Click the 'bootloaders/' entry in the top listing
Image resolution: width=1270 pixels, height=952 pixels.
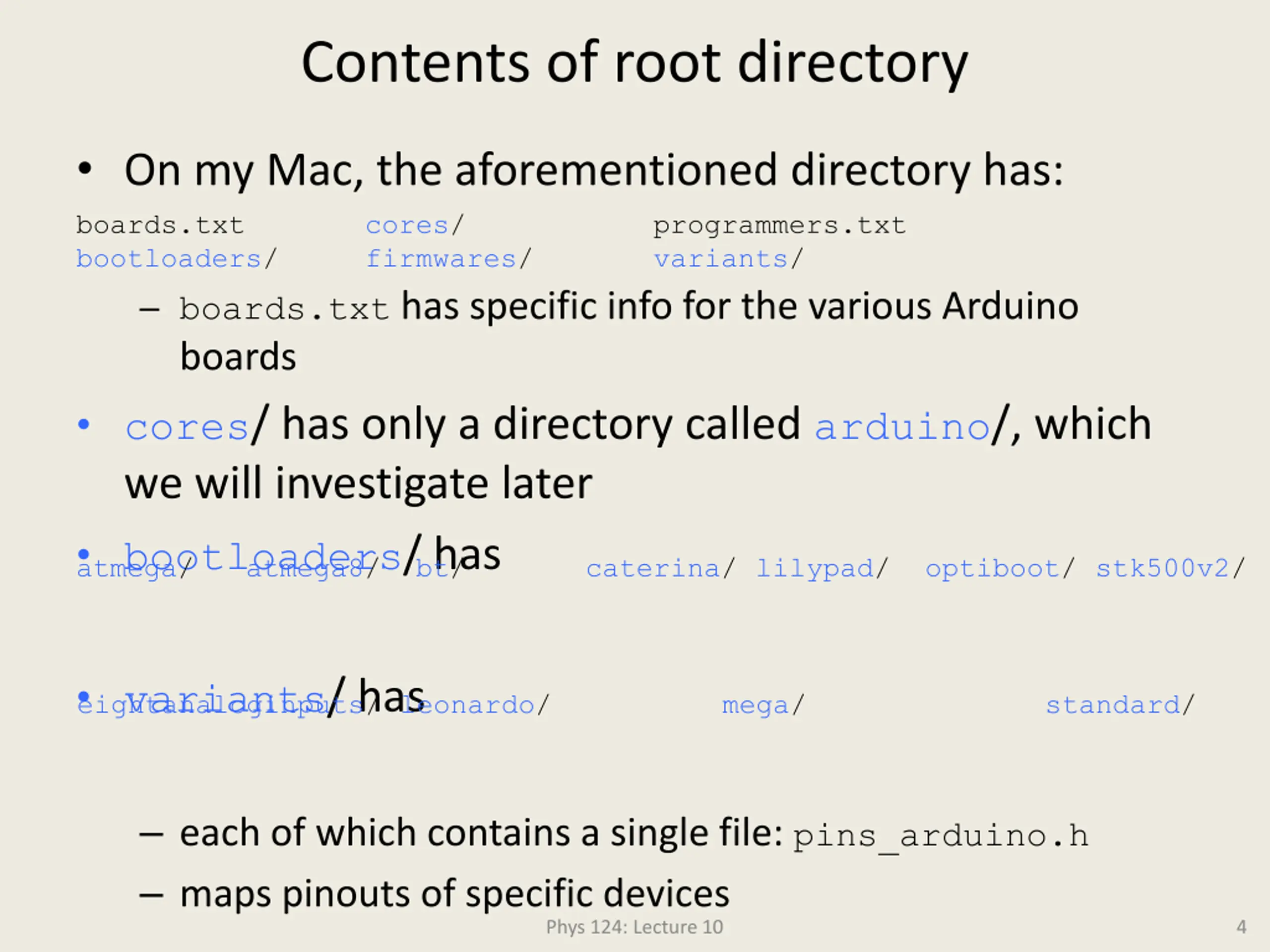click(x=177, y=259)
